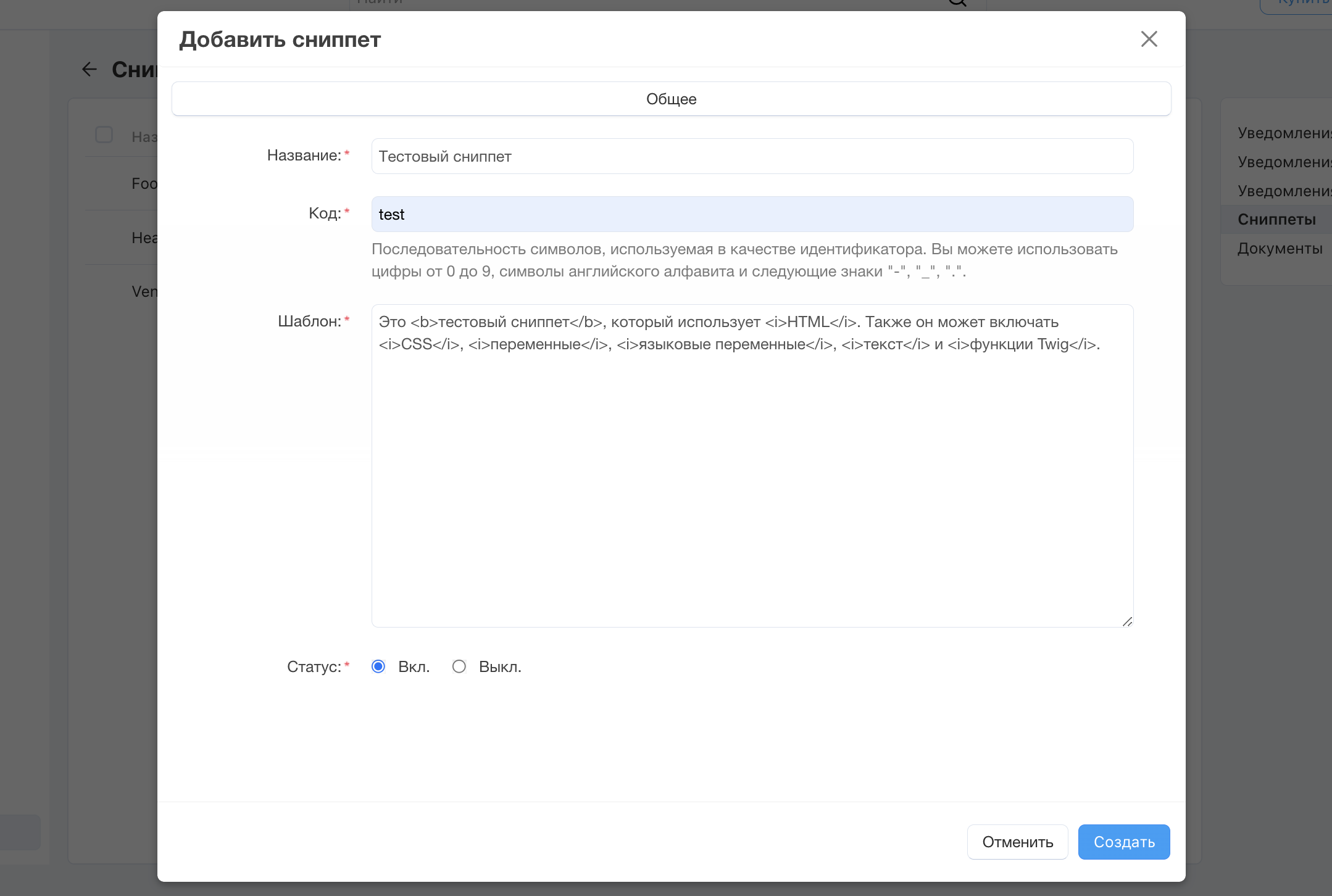The width and height of the screenshot is (1332, 896).
Task: Click the second Уведомления sidebar item
Action: [1284, 162]
